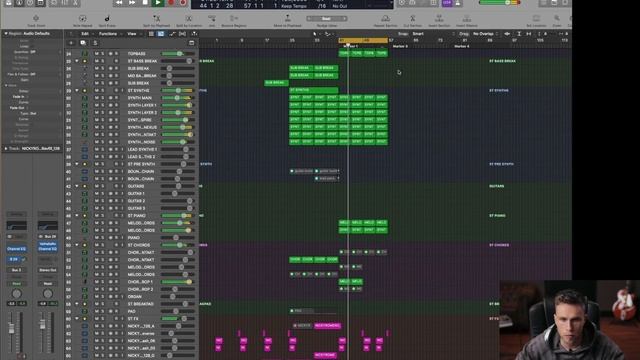Open the Functions menu in the tracks area
Viewport: 640px width, 360px height.
[108, 34]
